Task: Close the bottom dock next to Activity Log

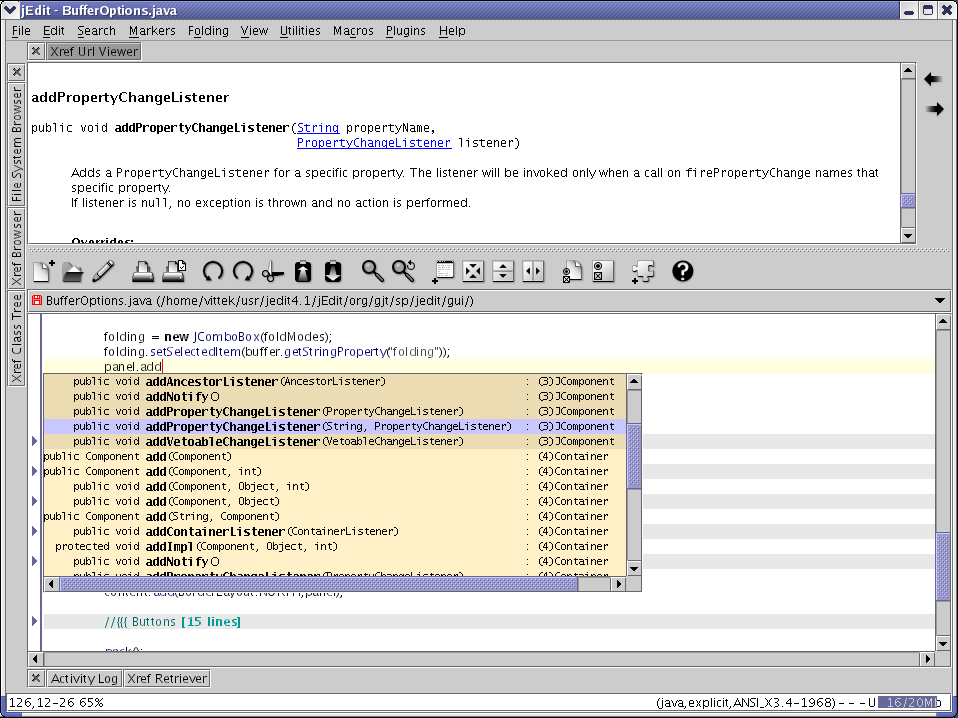Action: (36, 678)
